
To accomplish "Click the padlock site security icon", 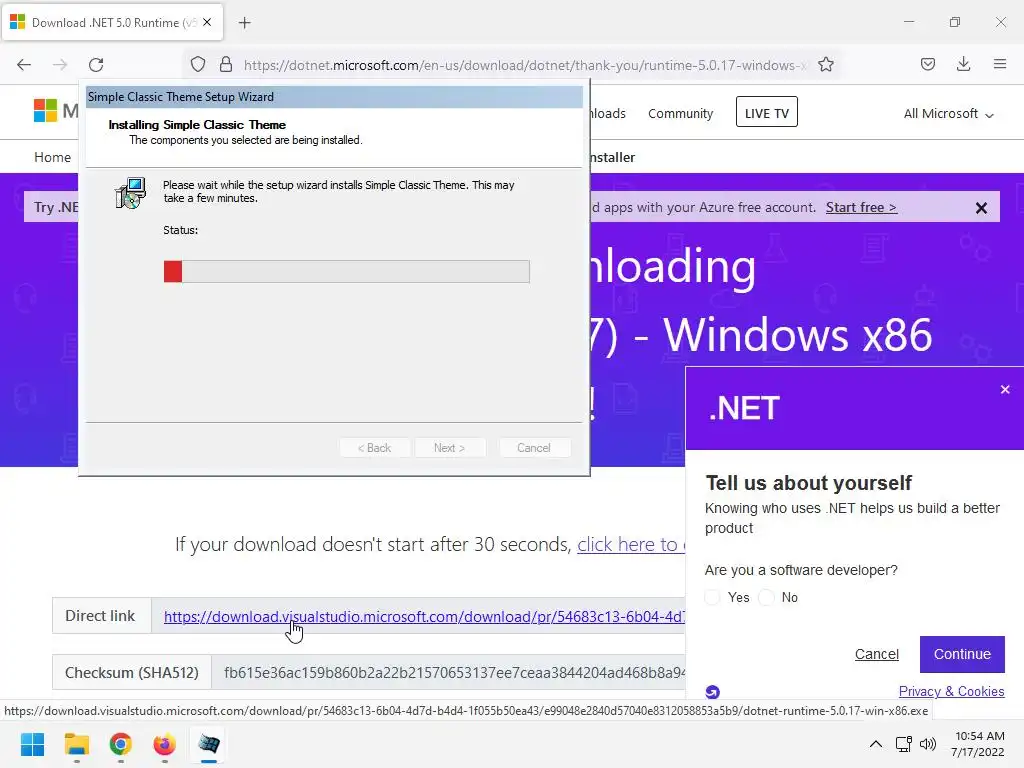I will [x=226, y=64].
